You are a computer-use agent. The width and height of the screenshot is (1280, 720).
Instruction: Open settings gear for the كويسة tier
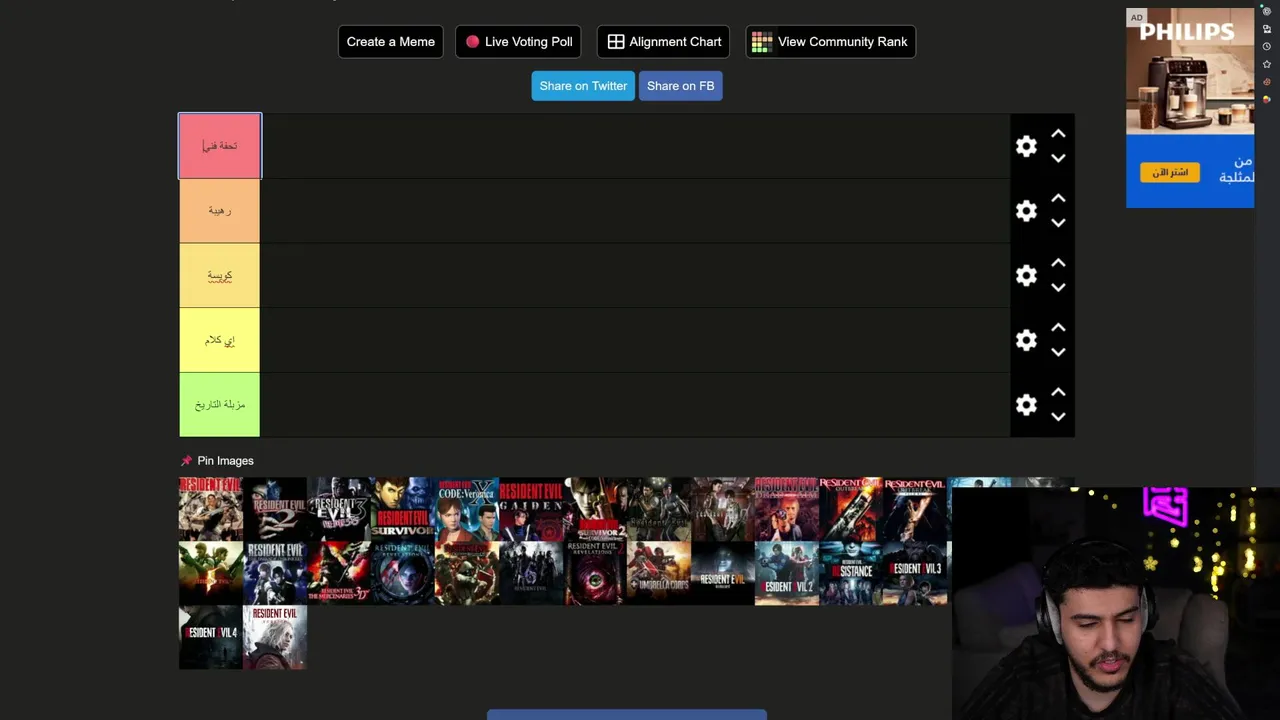point(1026,276)
